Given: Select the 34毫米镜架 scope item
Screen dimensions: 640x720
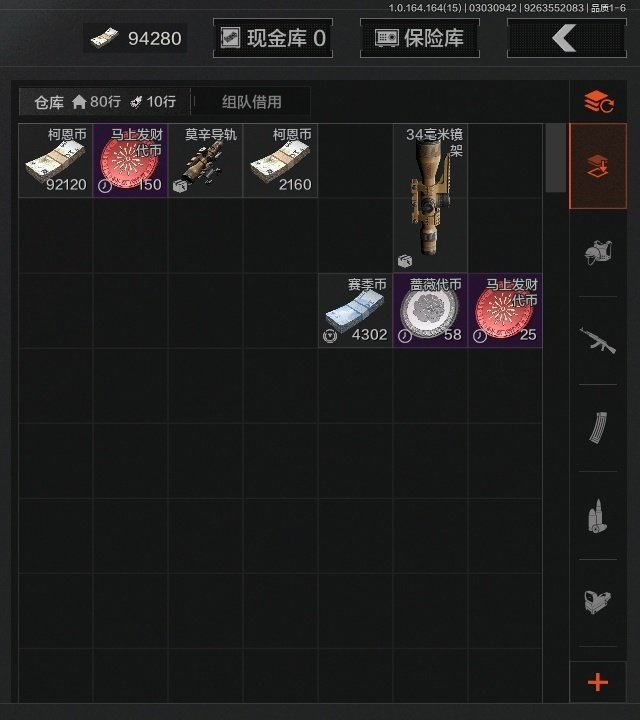Looking at the screenshot, I should tap(430, 198).
